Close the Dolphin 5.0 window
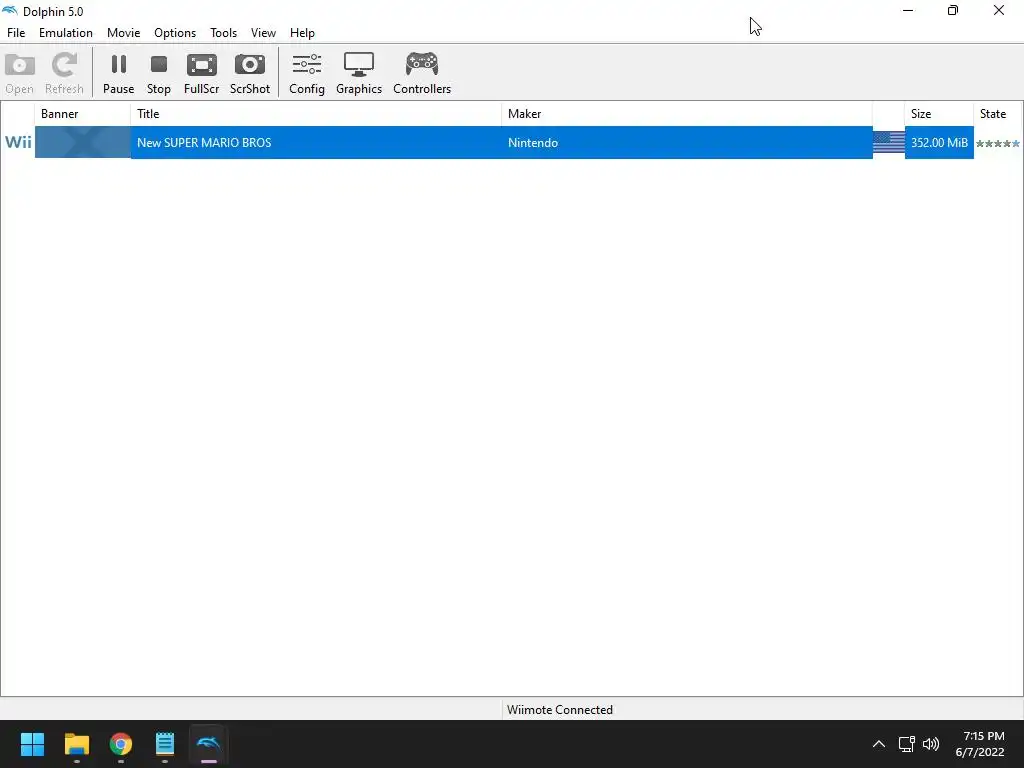The width and height of the screenshot is (1024, 768). [x=999, y=10]
